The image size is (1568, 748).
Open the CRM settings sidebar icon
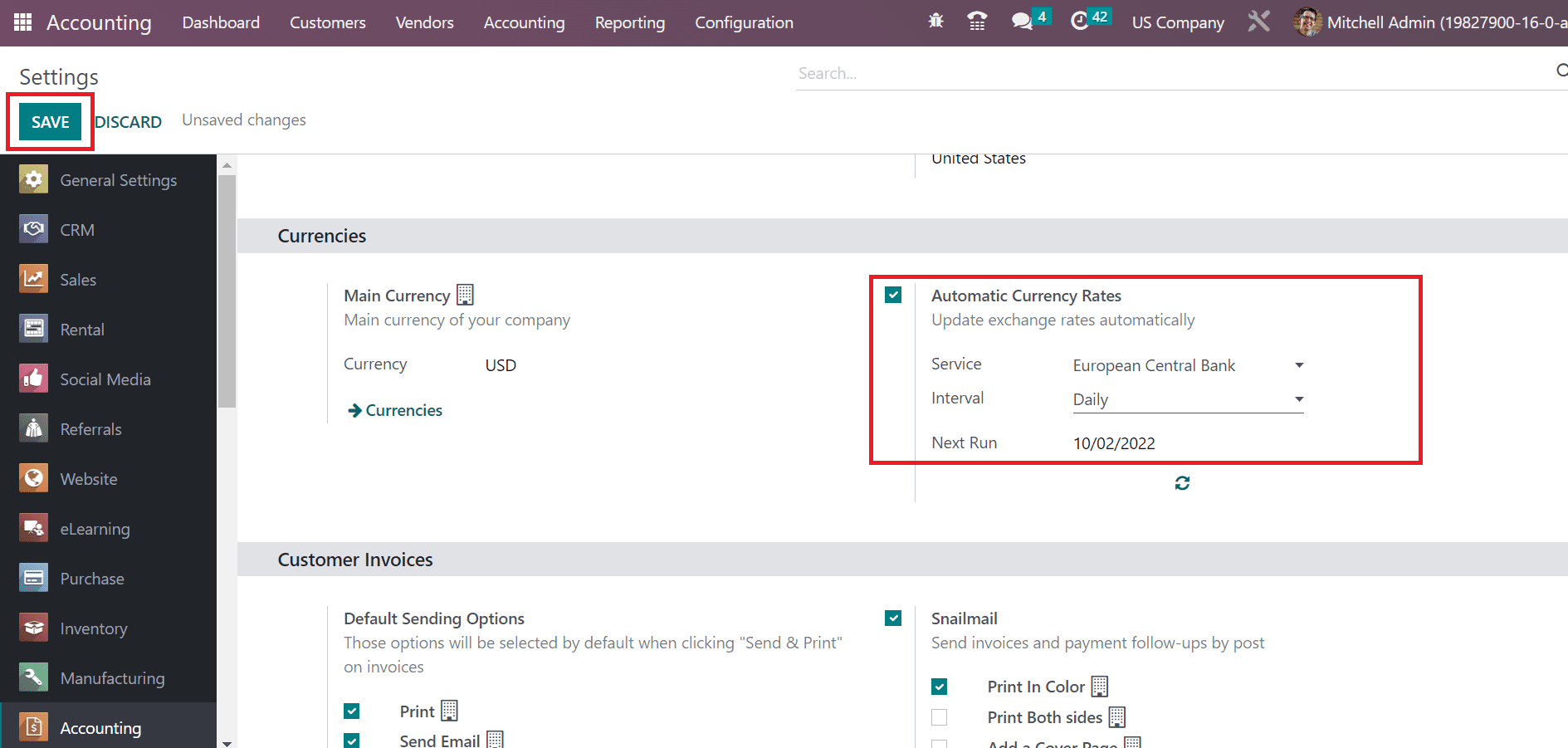[33, 230]
